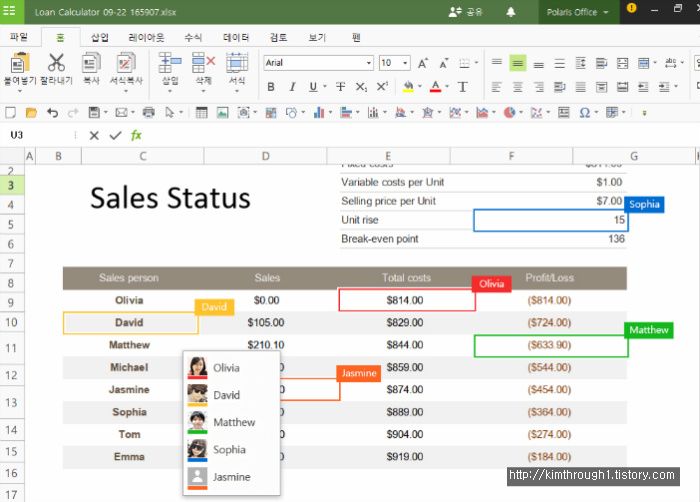Click the cell Format (서식) icon
This screenshot has height=502, width=700.
tap(237, 63)
